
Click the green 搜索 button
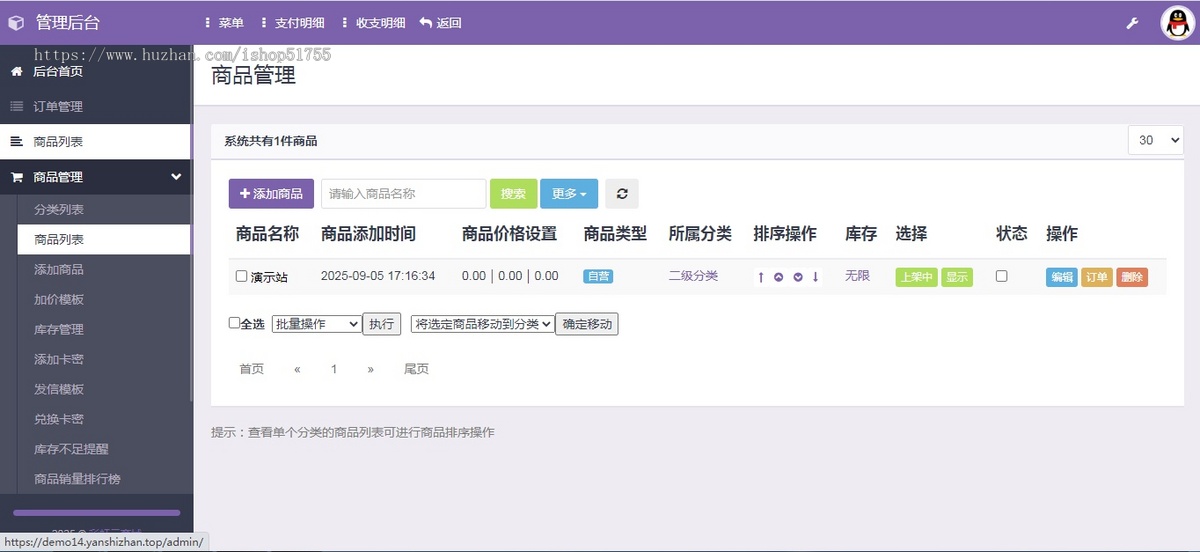[x=513, y=194]
